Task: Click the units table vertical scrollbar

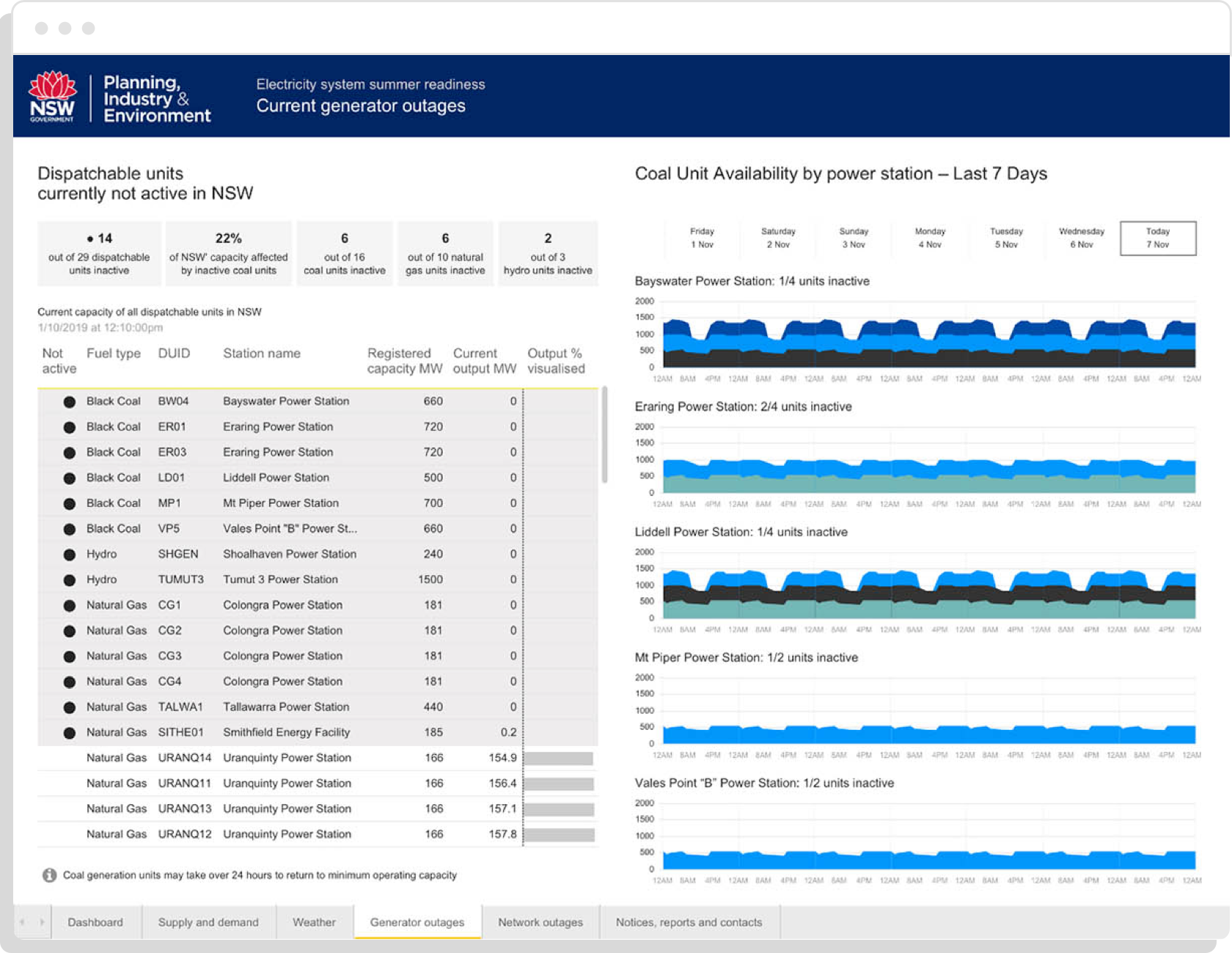Action: tap(604, 434)
